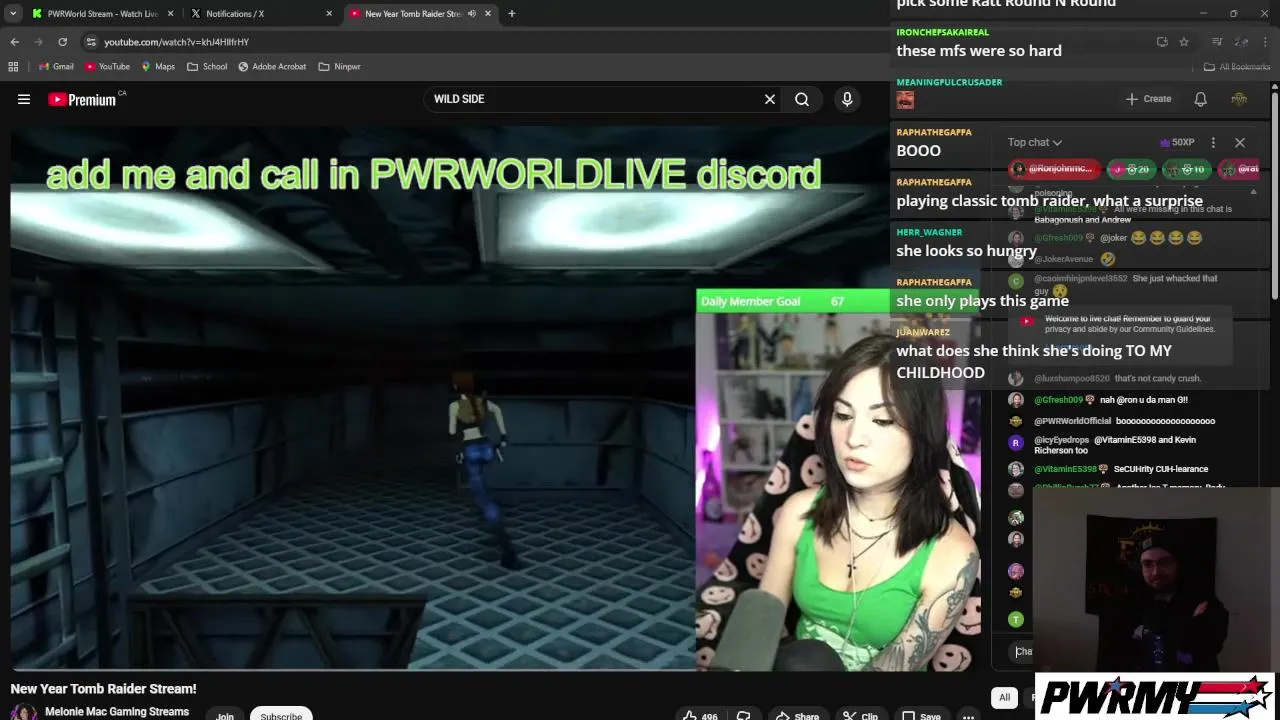Clear the search query with X
The width and height of the screenshot is (1280, 720).
[x=770, y=99]
